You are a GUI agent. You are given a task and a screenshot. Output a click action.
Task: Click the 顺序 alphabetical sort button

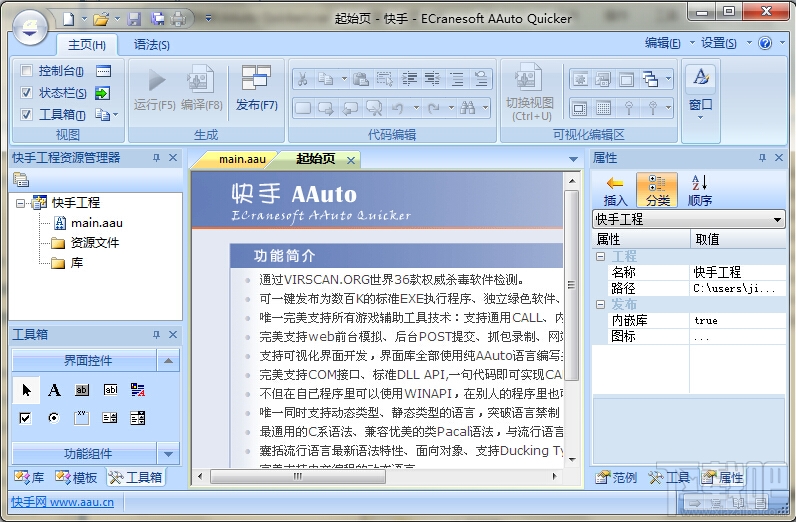tap(700, 190)
